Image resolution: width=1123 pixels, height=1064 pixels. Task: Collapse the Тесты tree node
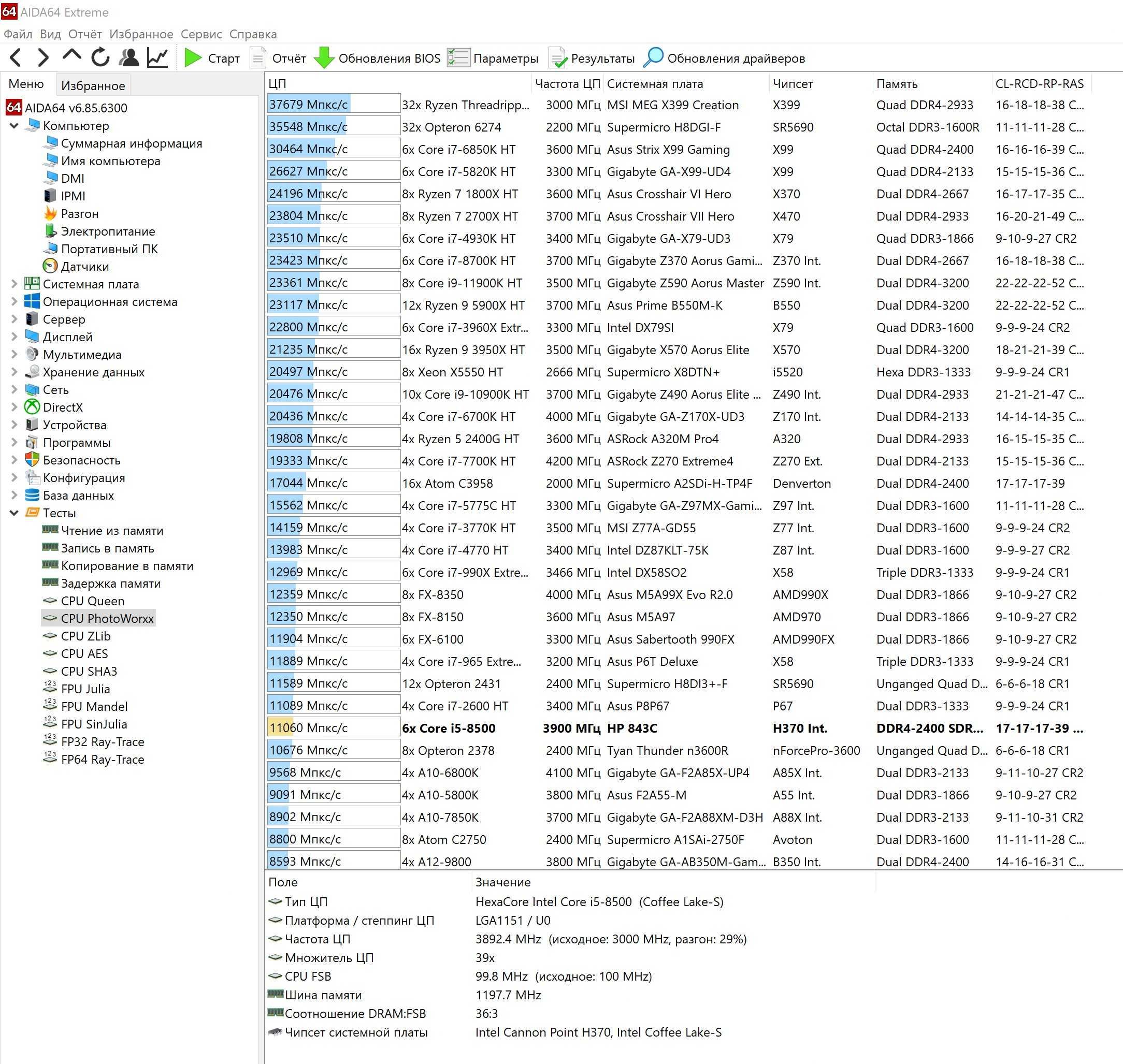(14, 512)
